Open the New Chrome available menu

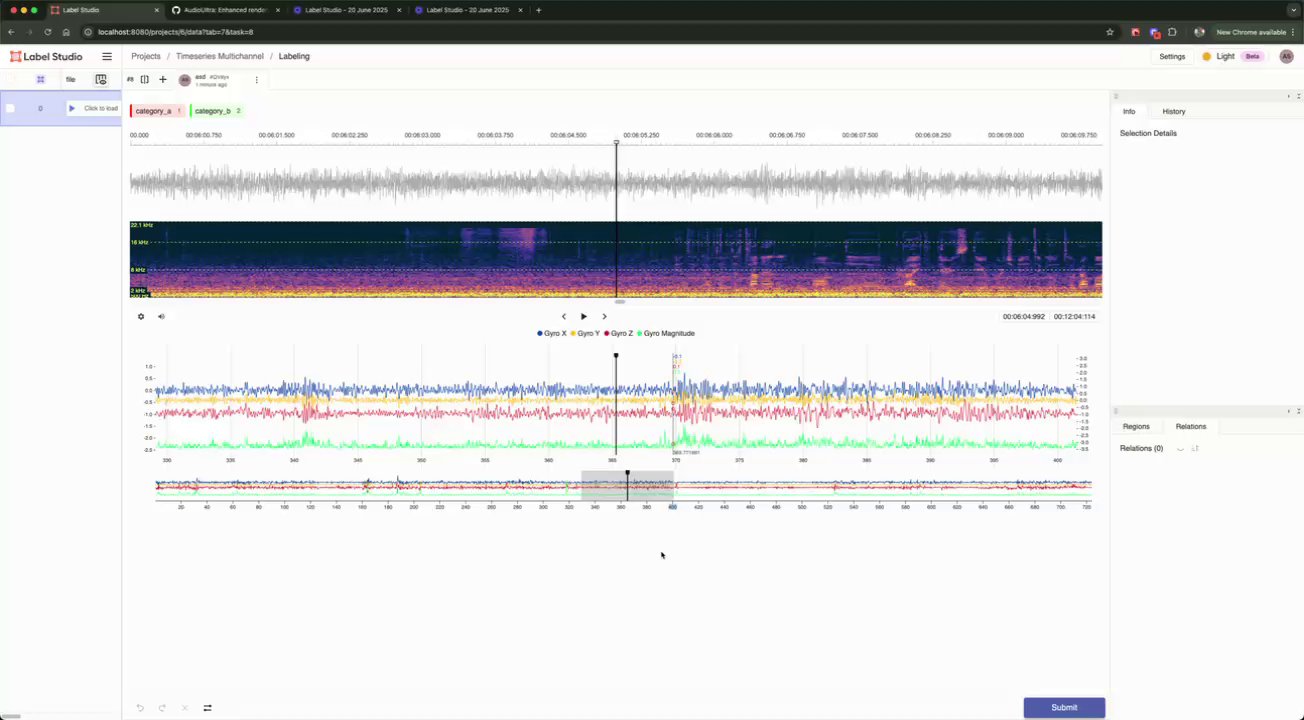pos(1255,32)
